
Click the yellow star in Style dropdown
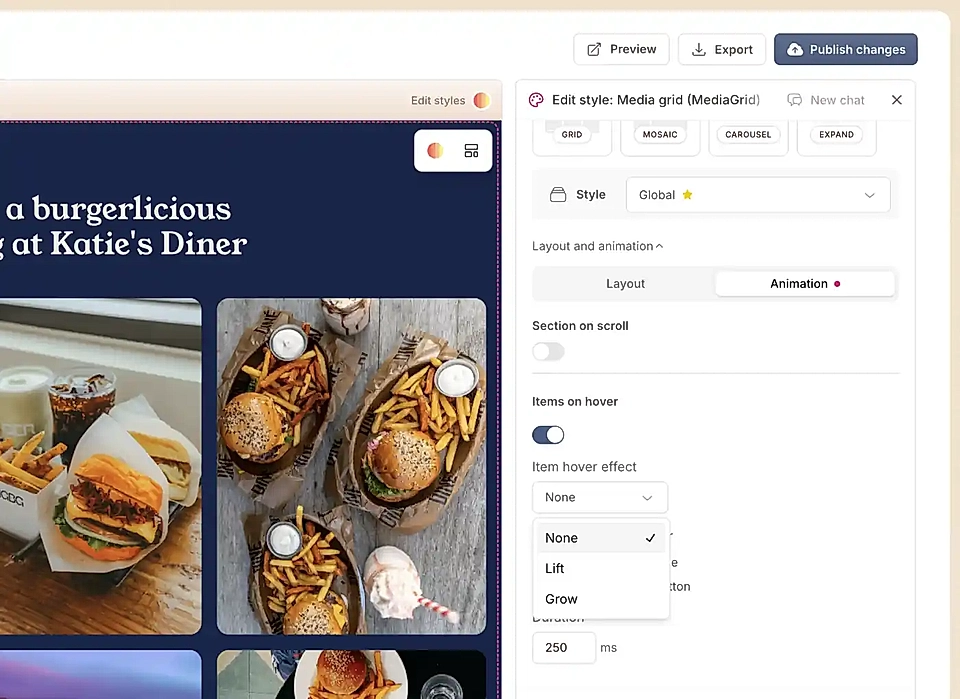click(x=688, y=195)
